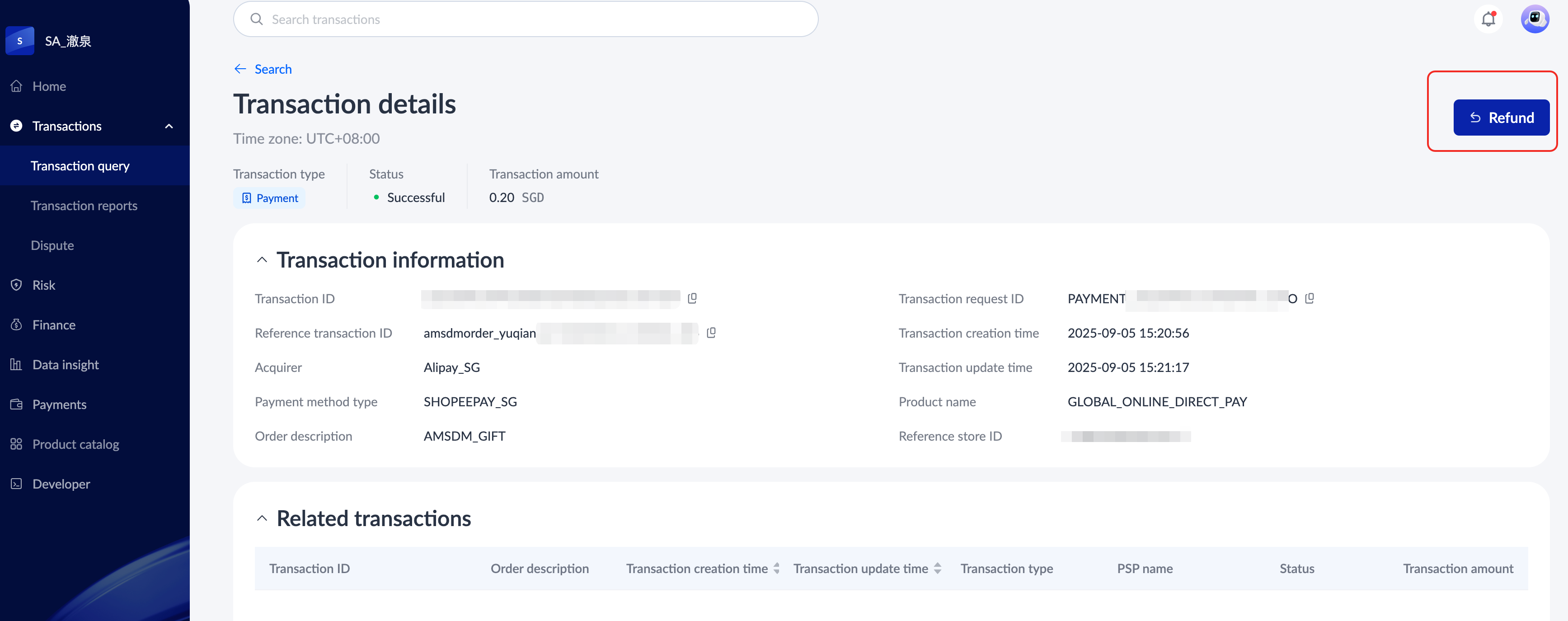Open the Finance menu item
Viewport: 1568px width, 621px height.
click(x=54, y=325)
